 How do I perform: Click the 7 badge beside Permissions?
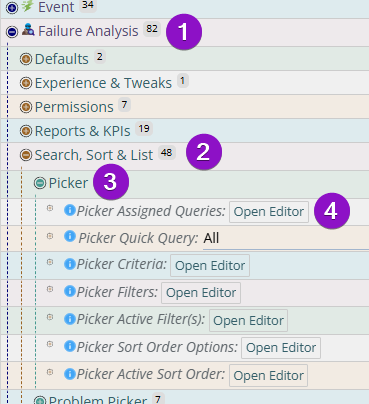tap(124, 105)
